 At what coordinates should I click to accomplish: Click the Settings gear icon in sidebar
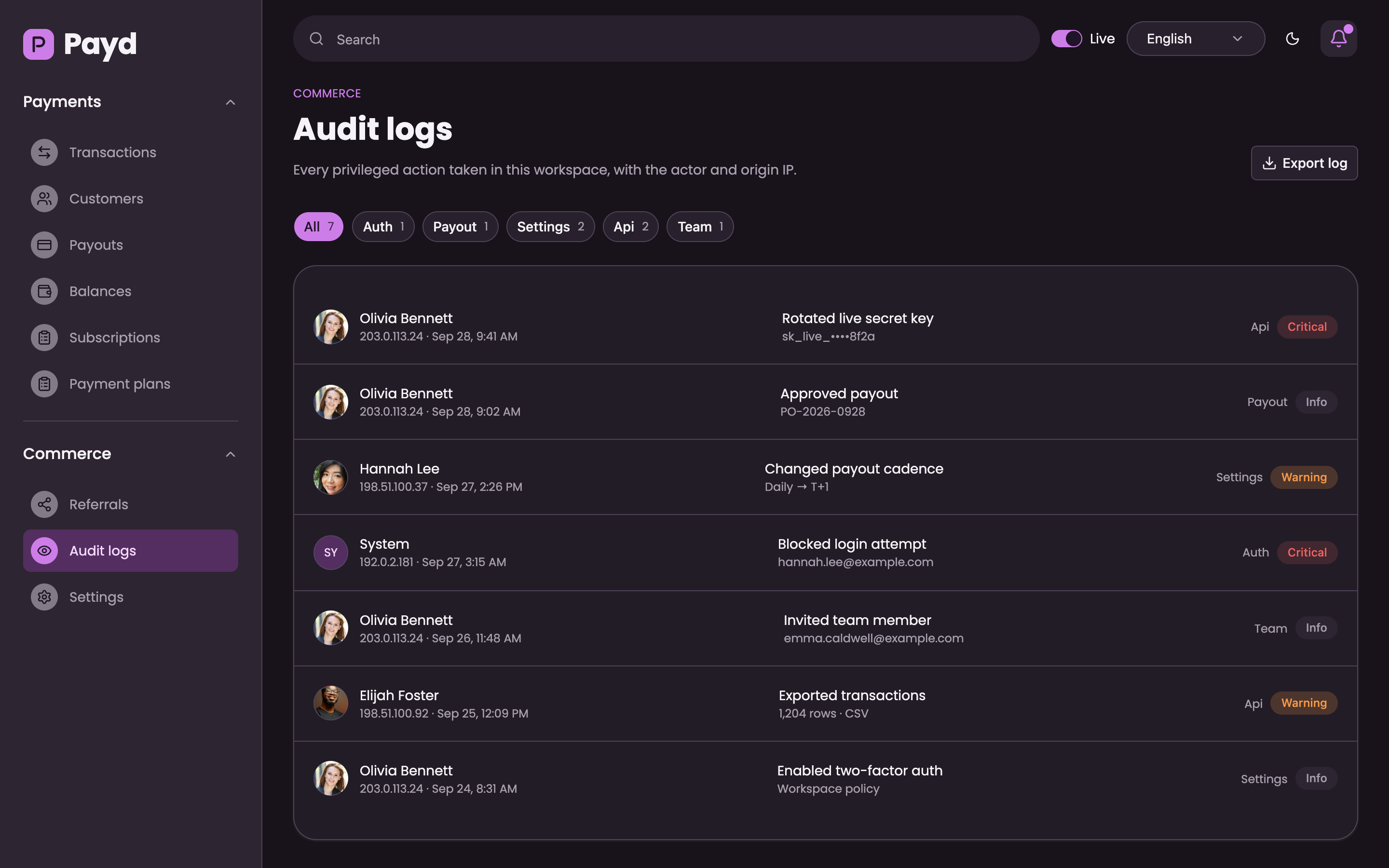[x=44, y=597]
